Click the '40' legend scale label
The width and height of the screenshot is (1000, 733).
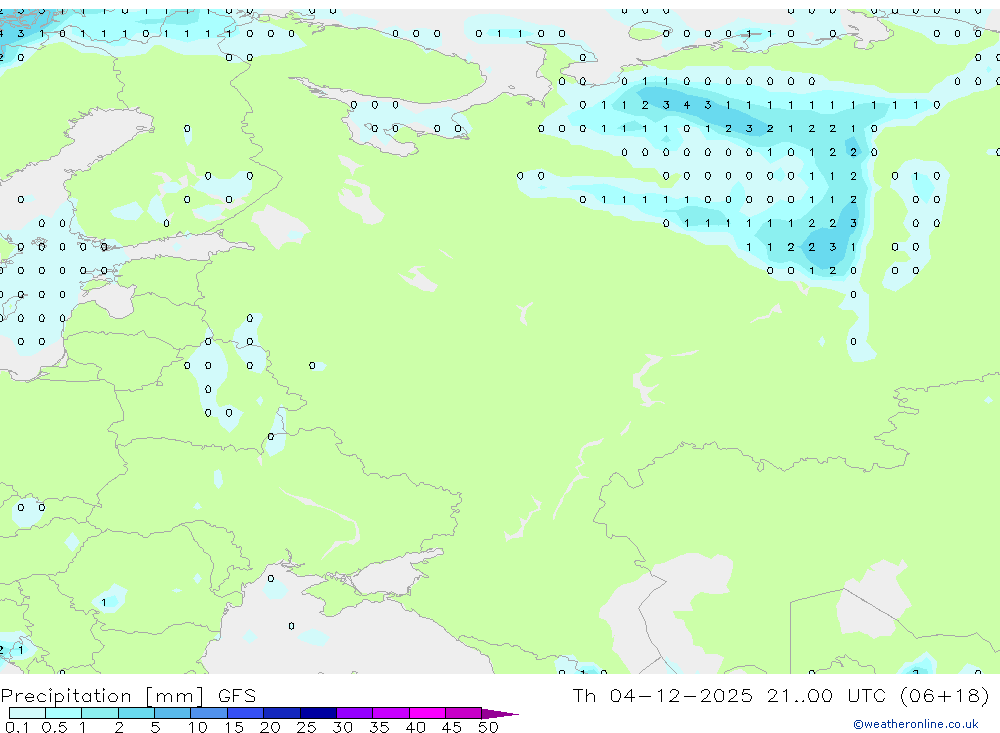tap(416, 727)
